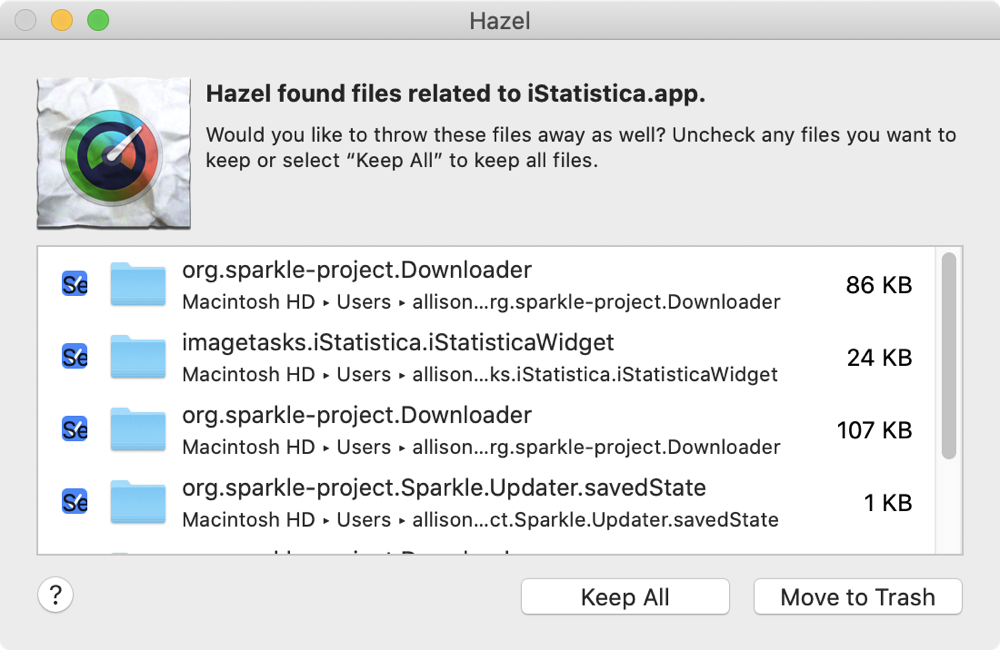The image size is (1000, 650).
Task: Deselect the Sparkle.Updater.savedState checkbox
Action: (75, 501)
